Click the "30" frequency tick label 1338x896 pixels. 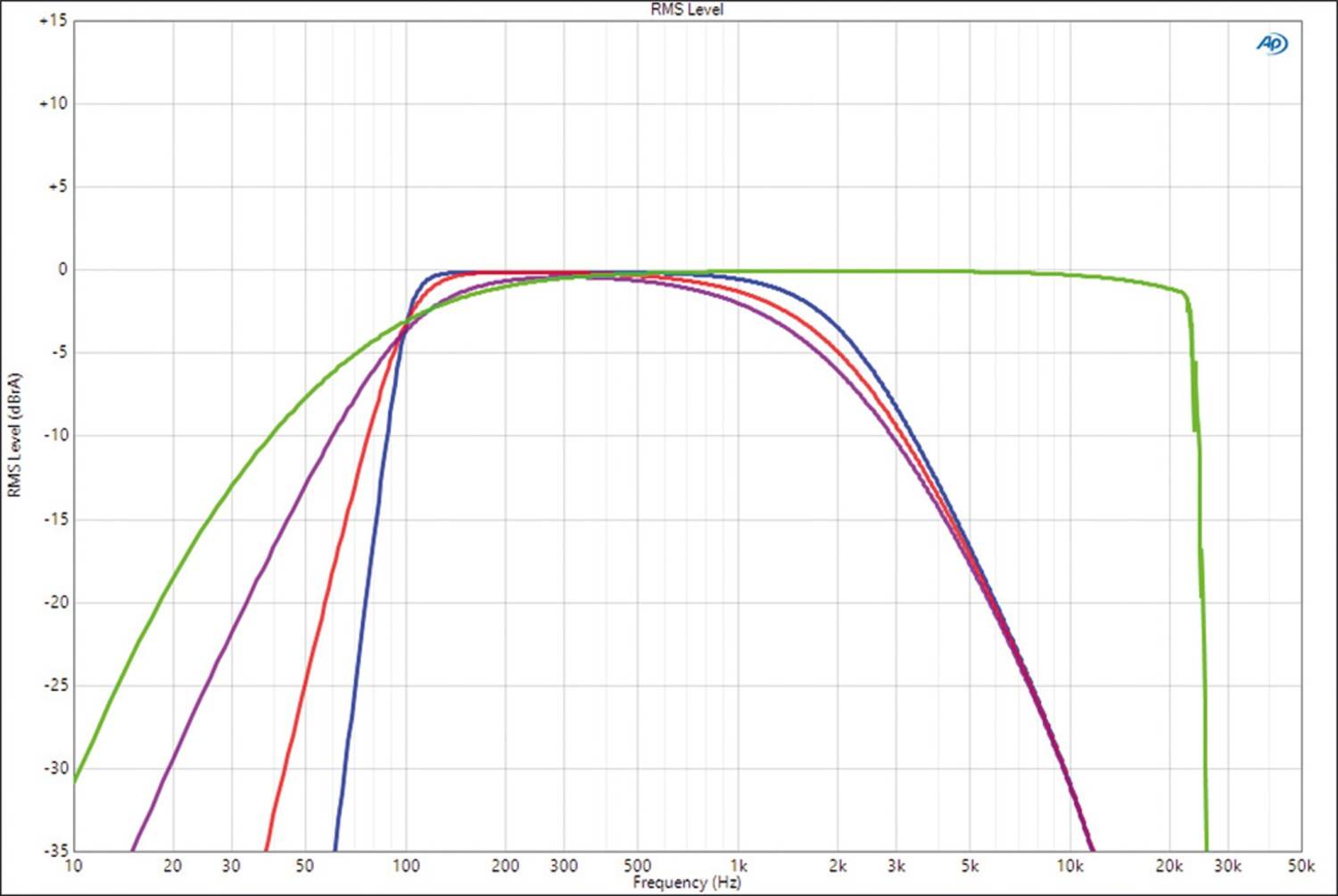(x=231, y=866)
